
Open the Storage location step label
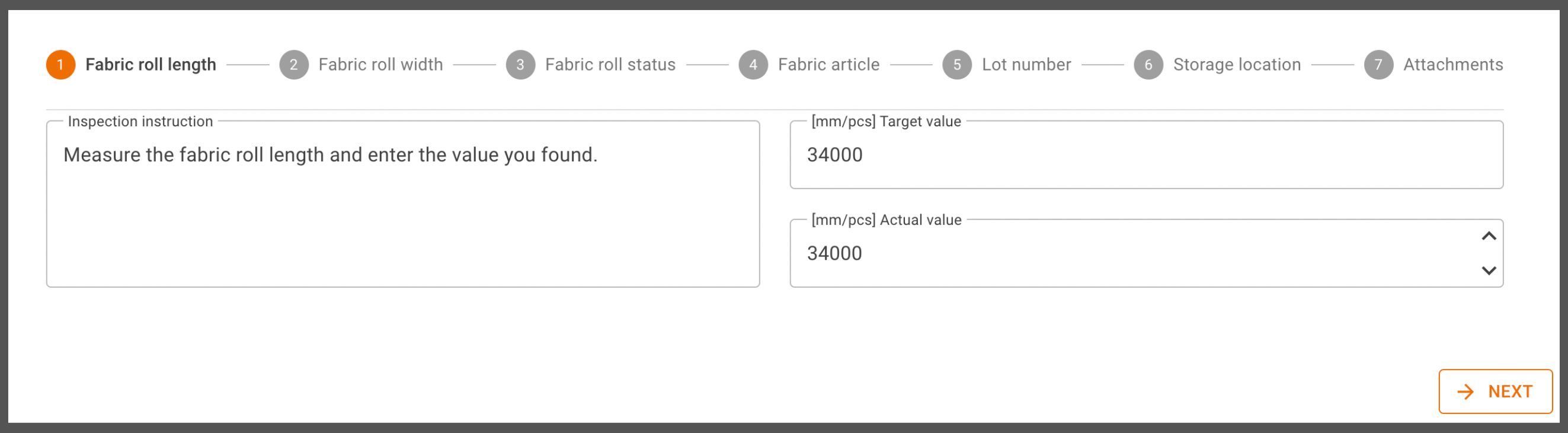point(1237,65)
